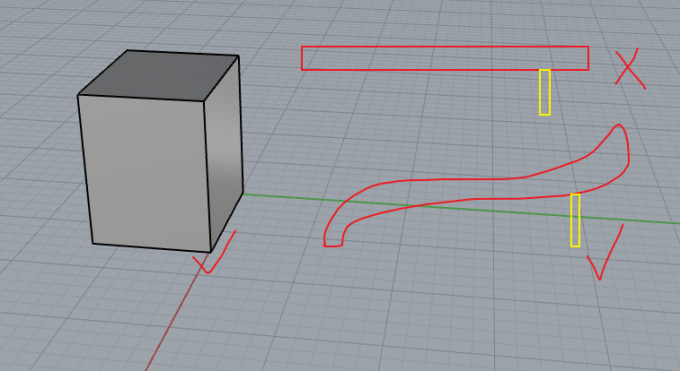Viewport: 680px width, 371px height.
Task: Click the yellow rectangle under the red bar
Action: pos(545,92)
